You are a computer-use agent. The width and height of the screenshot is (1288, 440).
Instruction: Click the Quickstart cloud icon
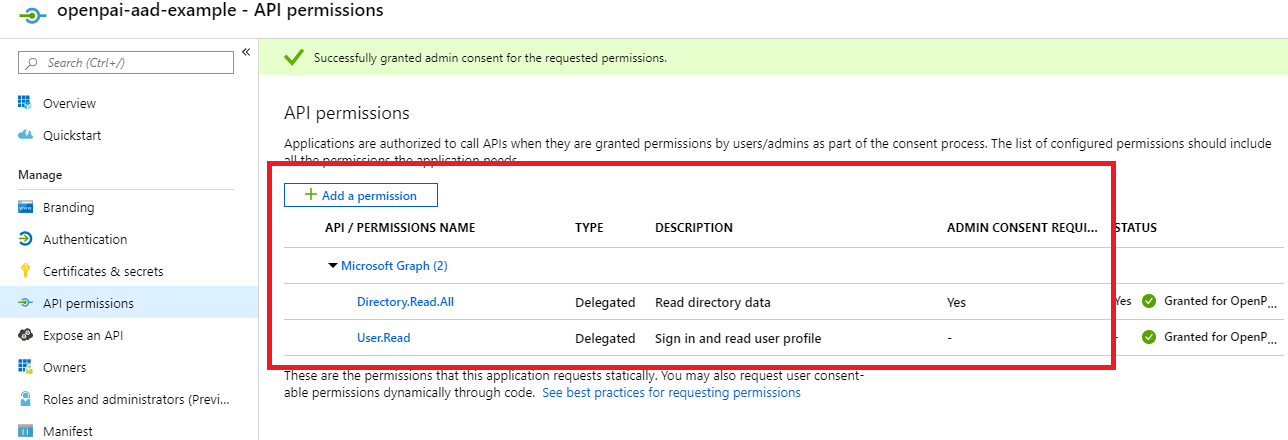[26, 135]
